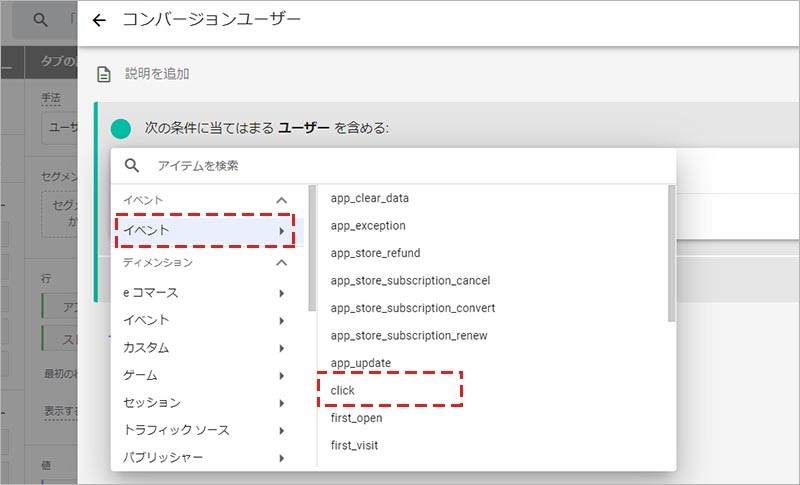800x485 pixels.
Task: Click the teal circle condition indicator
Action: [121, 128]
